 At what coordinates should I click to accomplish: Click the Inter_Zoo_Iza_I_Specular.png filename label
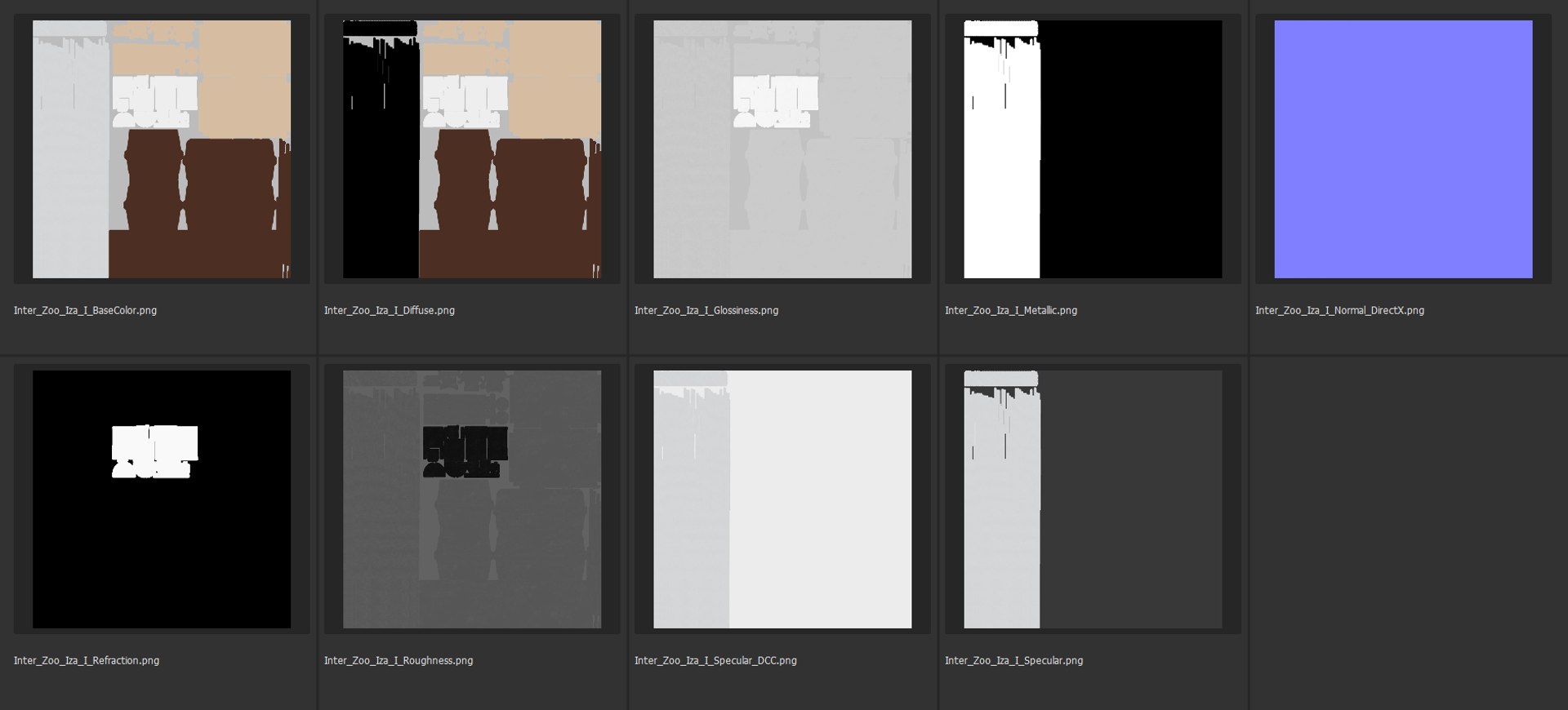[1013, 661]
